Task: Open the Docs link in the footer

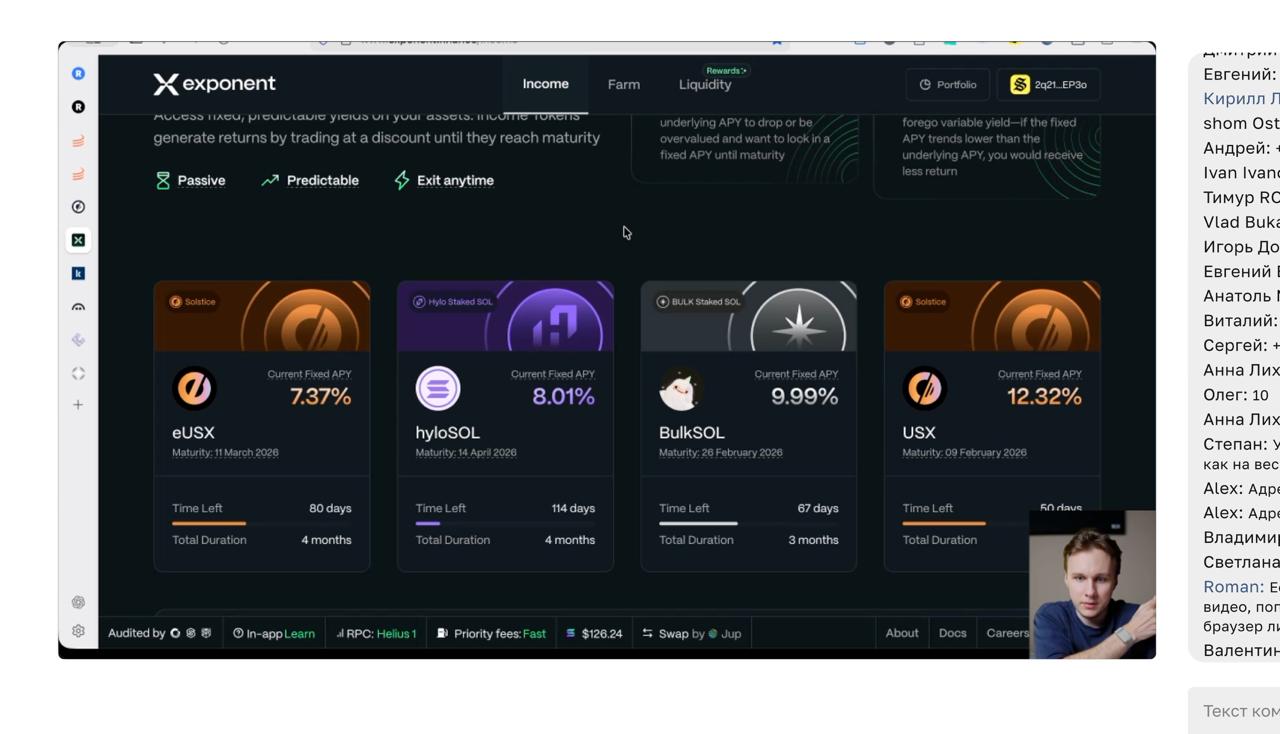Action: coord(952,633)
